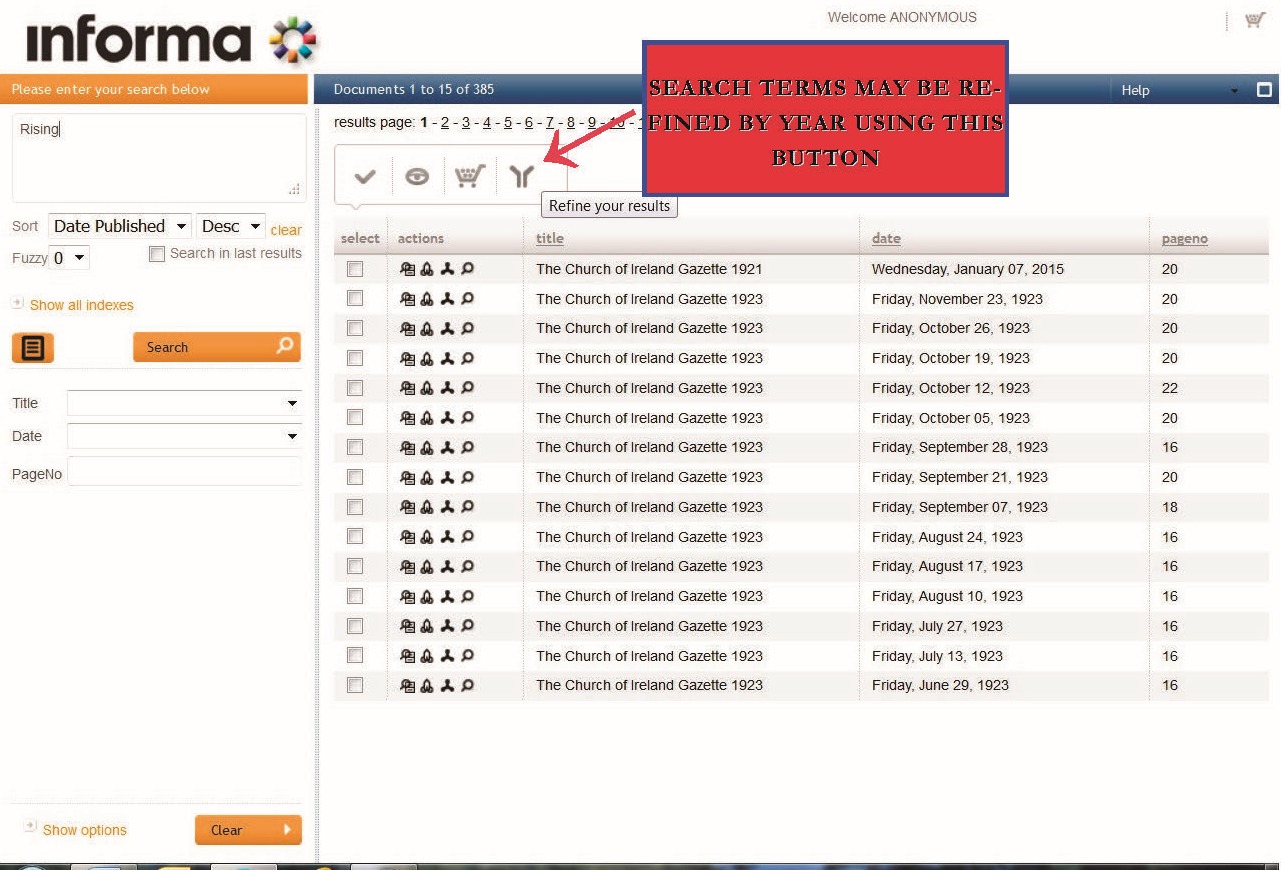This screenshot has height=870, width=1281.
Task: Open document icon for January 07, 2015 row
Action: coord(407,269)
